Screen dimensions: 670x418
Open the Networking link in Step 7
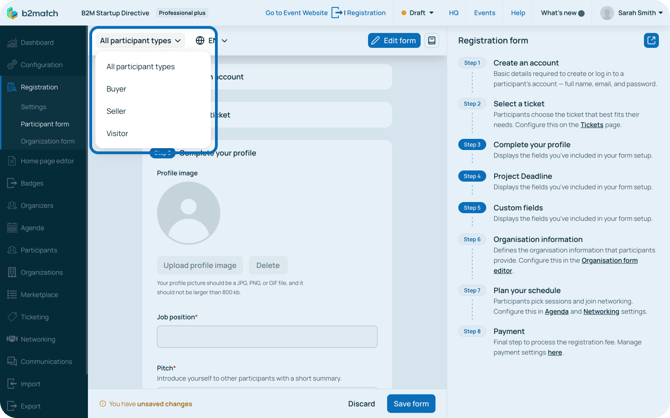(601, 312)
